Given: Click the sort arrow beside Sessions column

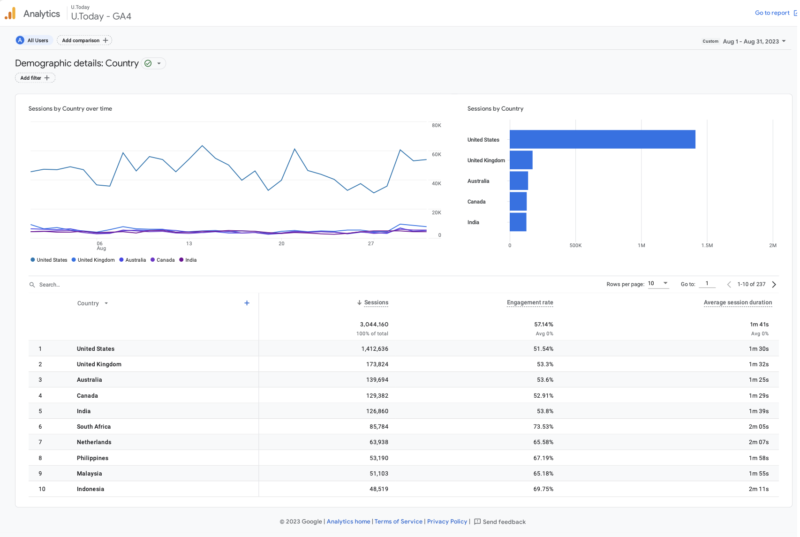Looking at the screenshot, I should [359, 303].
